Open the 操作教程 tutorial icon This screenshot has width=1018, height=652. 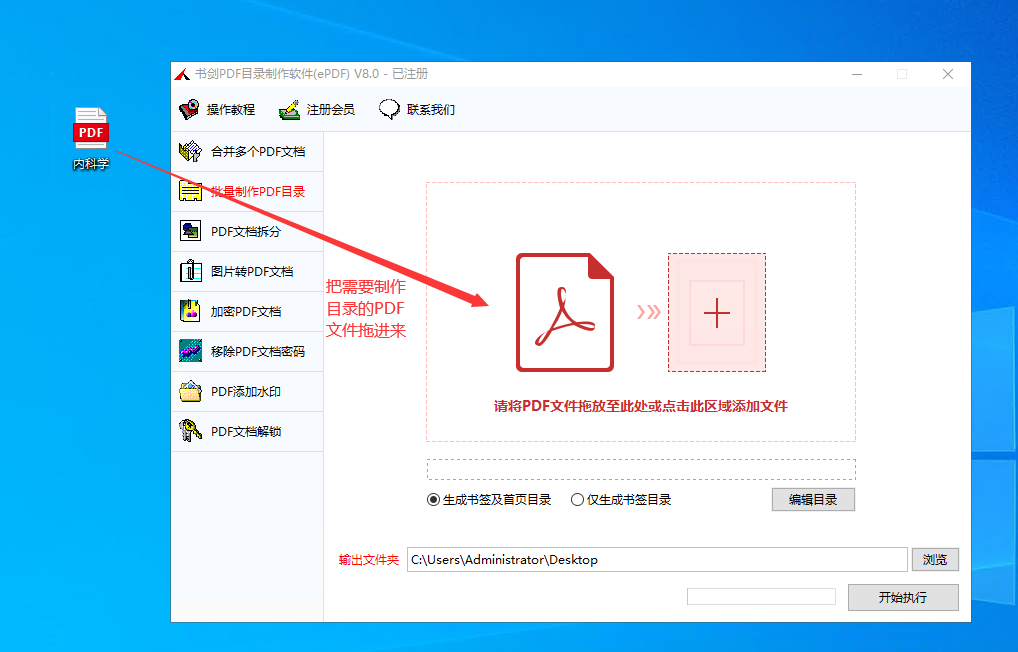click(189, 109)
